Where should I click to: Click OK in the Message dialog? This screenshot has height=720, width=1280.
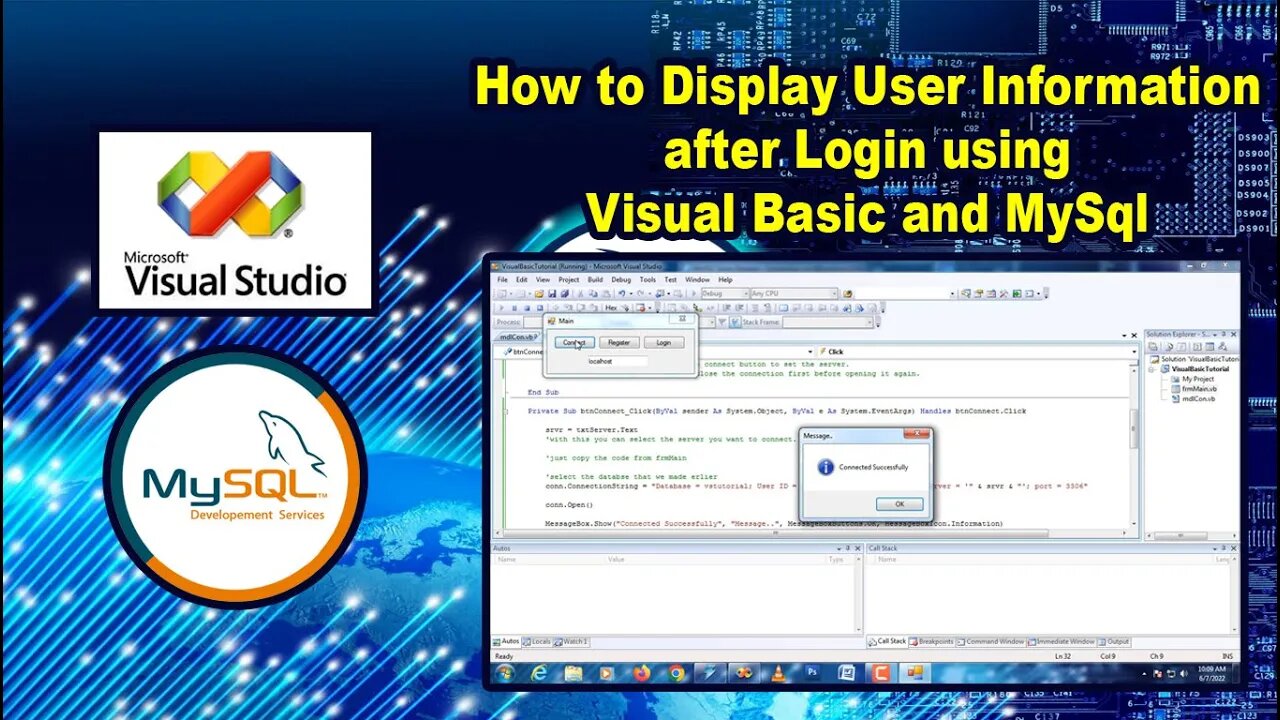[x=899, y=504]
